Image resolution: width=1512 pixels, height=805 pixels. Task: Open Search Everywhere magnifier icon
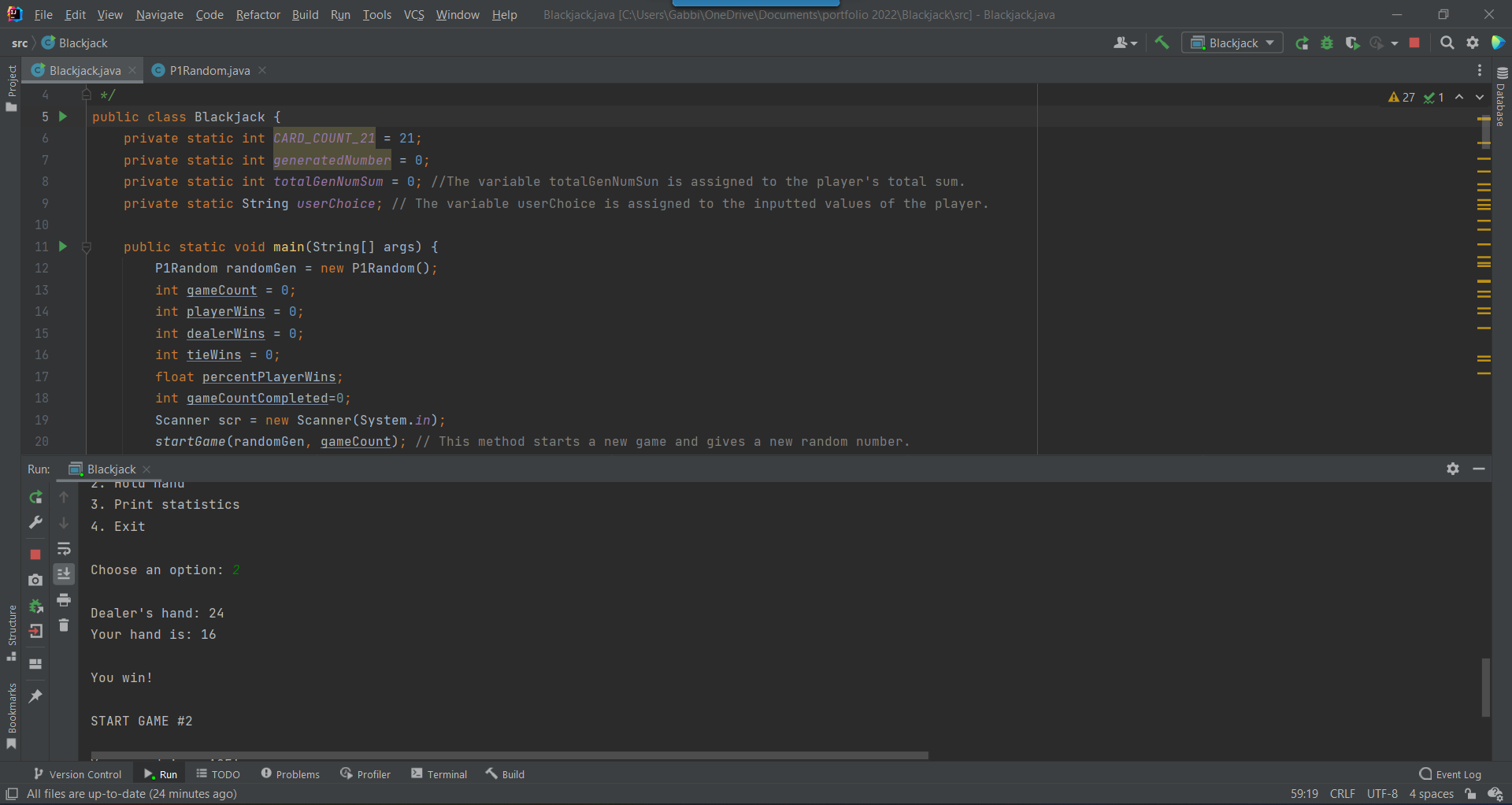coord(1447,43)
